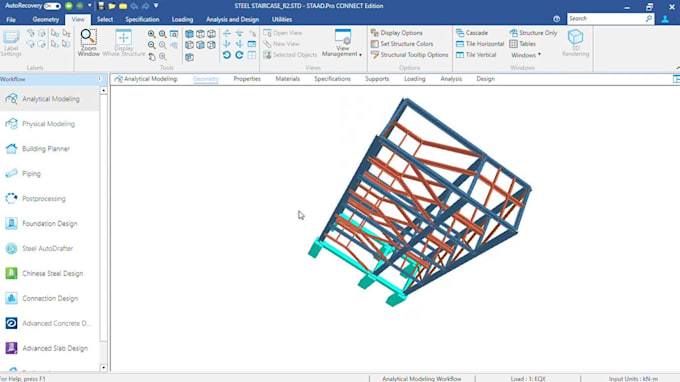Click Input Units kN-m in status bar
Image resolution: width=680 pixels, height=382 pixels.
pyautogui.click(x=633, y=379)
